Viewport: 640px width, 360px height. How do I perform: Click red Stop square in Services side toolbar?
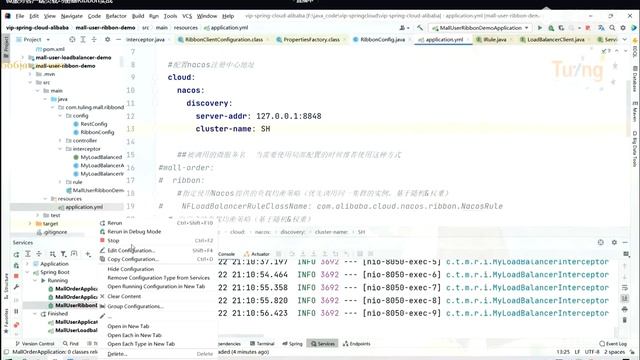16,276
